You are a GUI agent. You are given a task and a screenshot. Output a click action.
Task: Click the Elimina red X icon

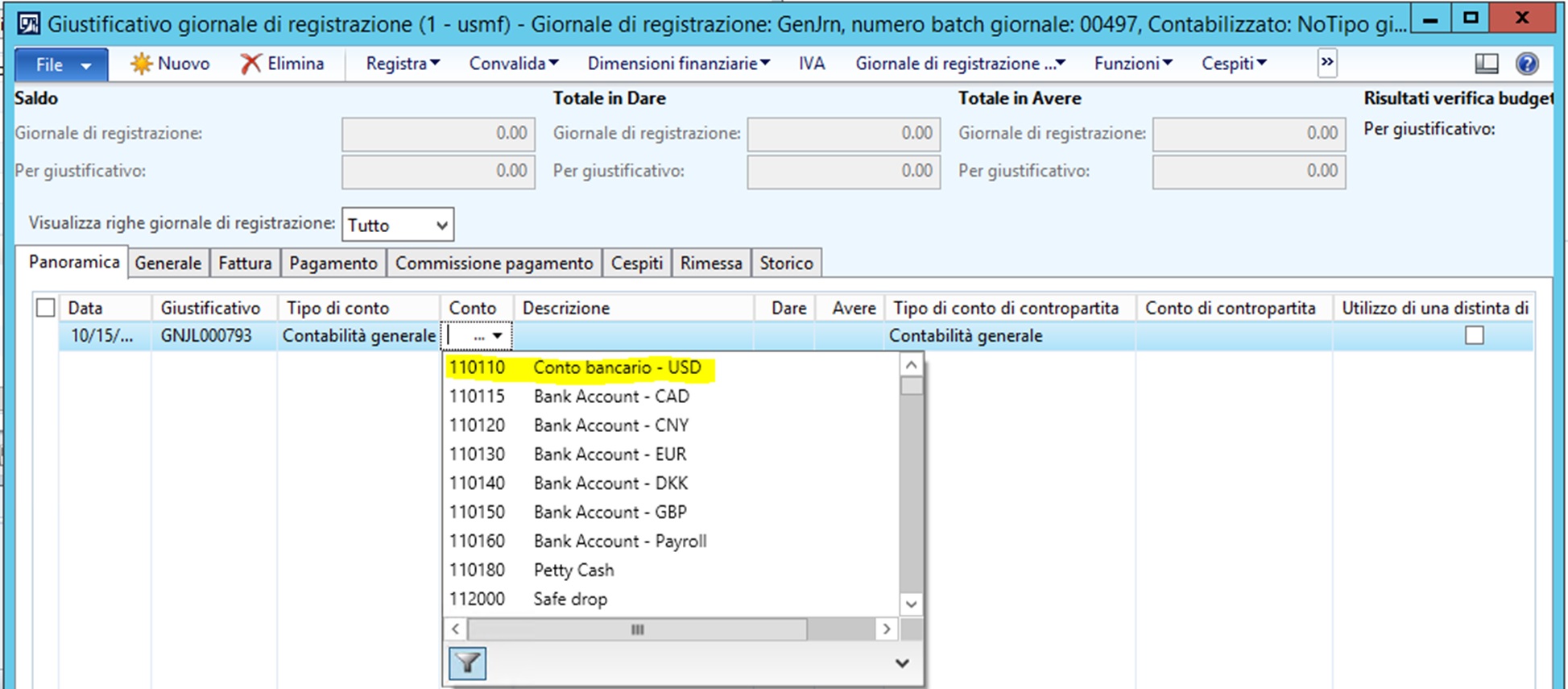click(250, 64)
